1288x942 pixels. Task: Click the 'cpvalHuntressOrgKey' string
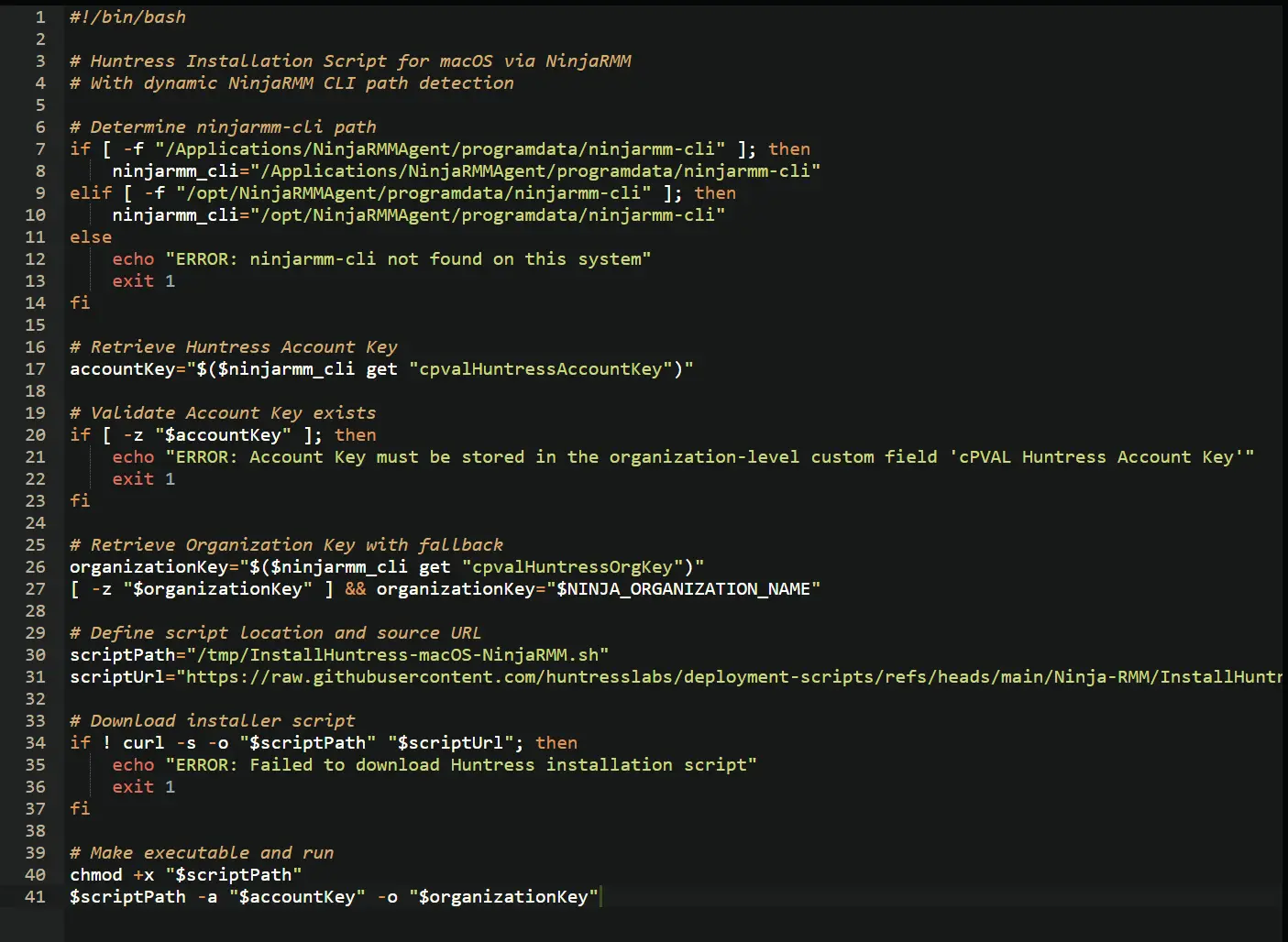(x=573, y=567)
